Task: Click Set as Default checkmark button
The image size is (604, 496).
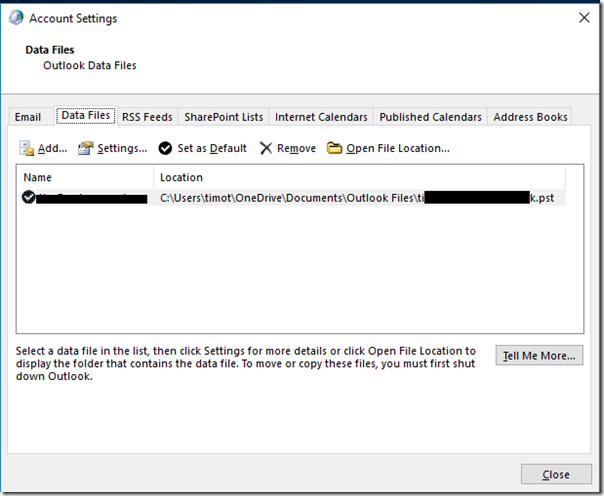Action: [203, 148]
